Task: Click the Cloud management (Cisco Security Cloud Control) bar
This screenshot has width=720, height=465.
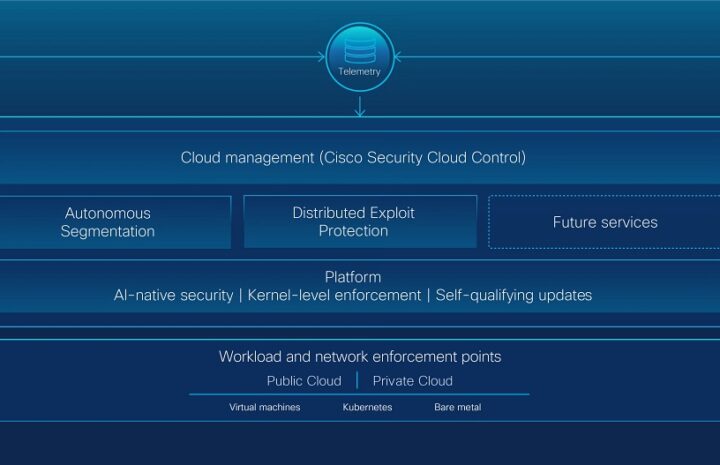Action: pyautogui.click(x=360, y=157)
